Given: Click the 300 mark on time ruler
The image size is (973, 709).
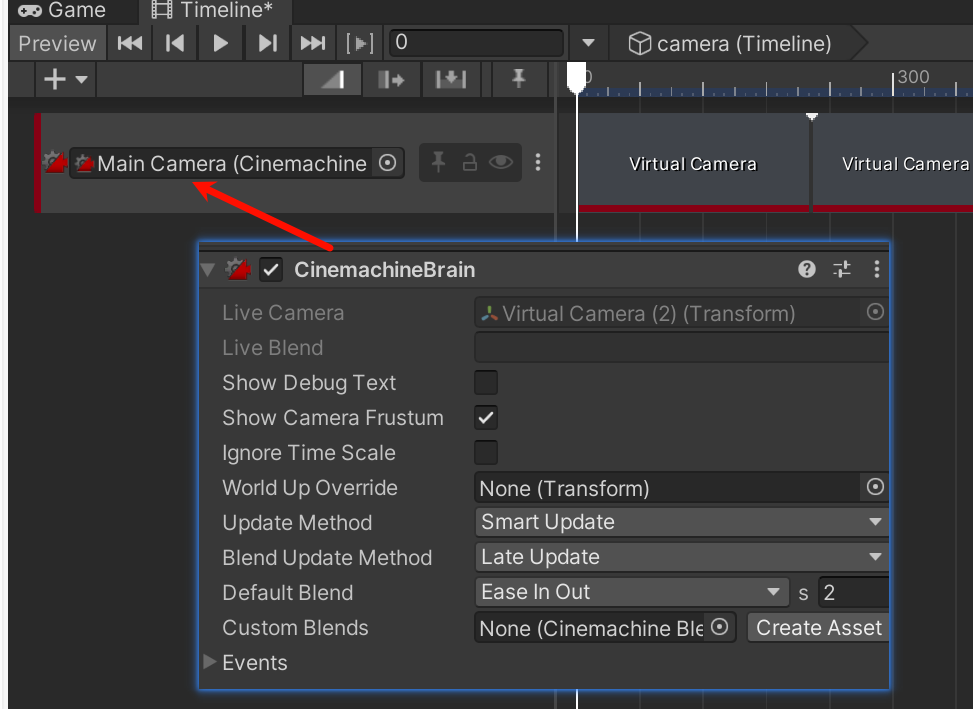Looking at the screenshot, I should pyautogui.click(x=912, y=77).
